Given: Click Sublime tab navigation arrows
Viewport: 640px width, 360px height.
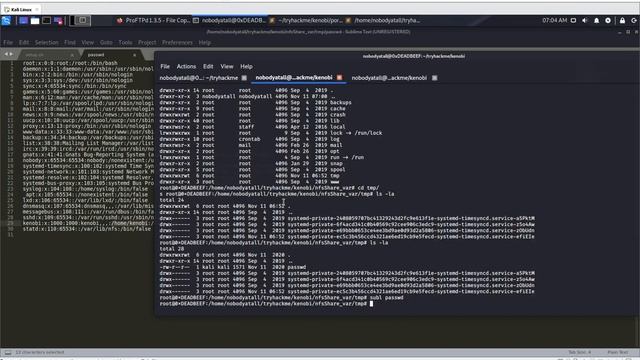Looking at the screenshot, I should pyautogui.click(x=9, y=54).
